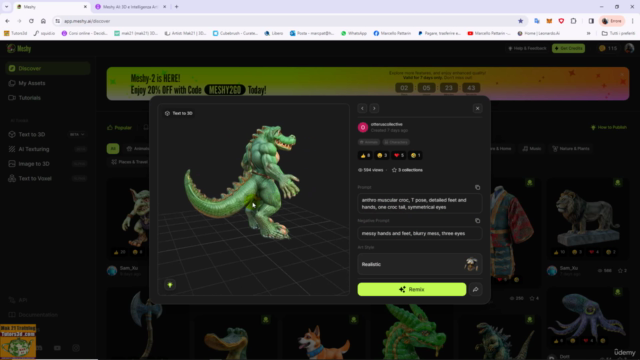Select the Nature & Plants category filter

(571, 149)
